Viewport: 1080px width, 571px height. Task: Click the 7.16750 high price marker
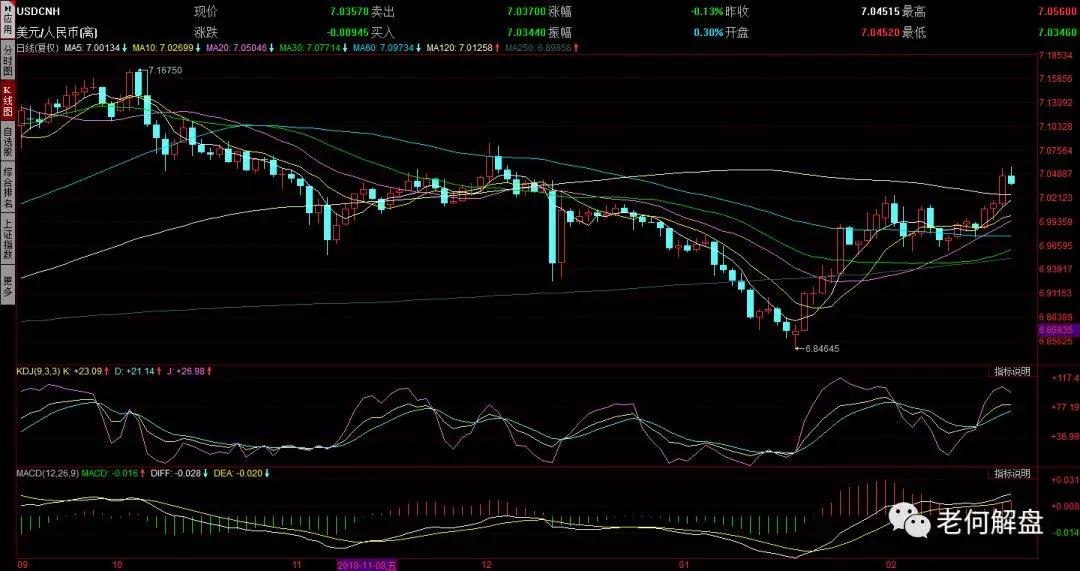click(x=165, y=70)
